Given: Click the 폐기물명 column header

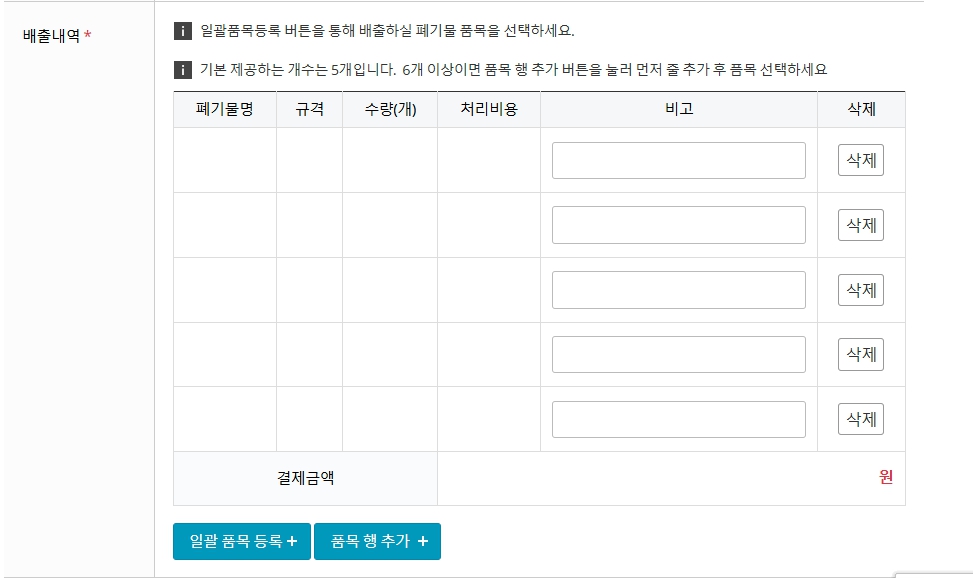Looking at the screenshot, I should 225,109.
